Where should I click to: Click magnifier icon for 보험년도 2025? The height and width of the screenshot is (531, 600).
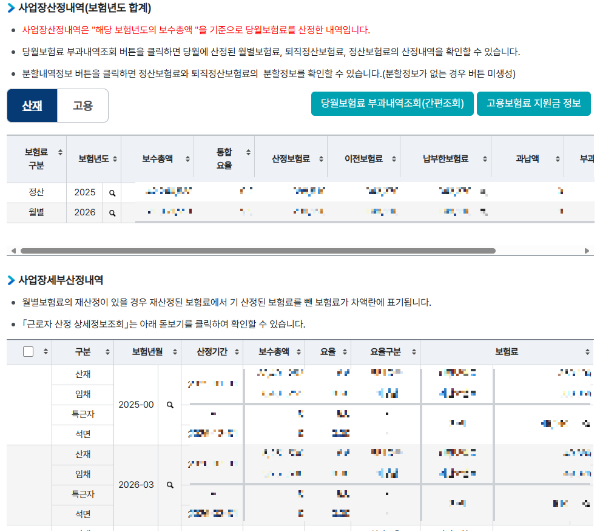(112, 193)
